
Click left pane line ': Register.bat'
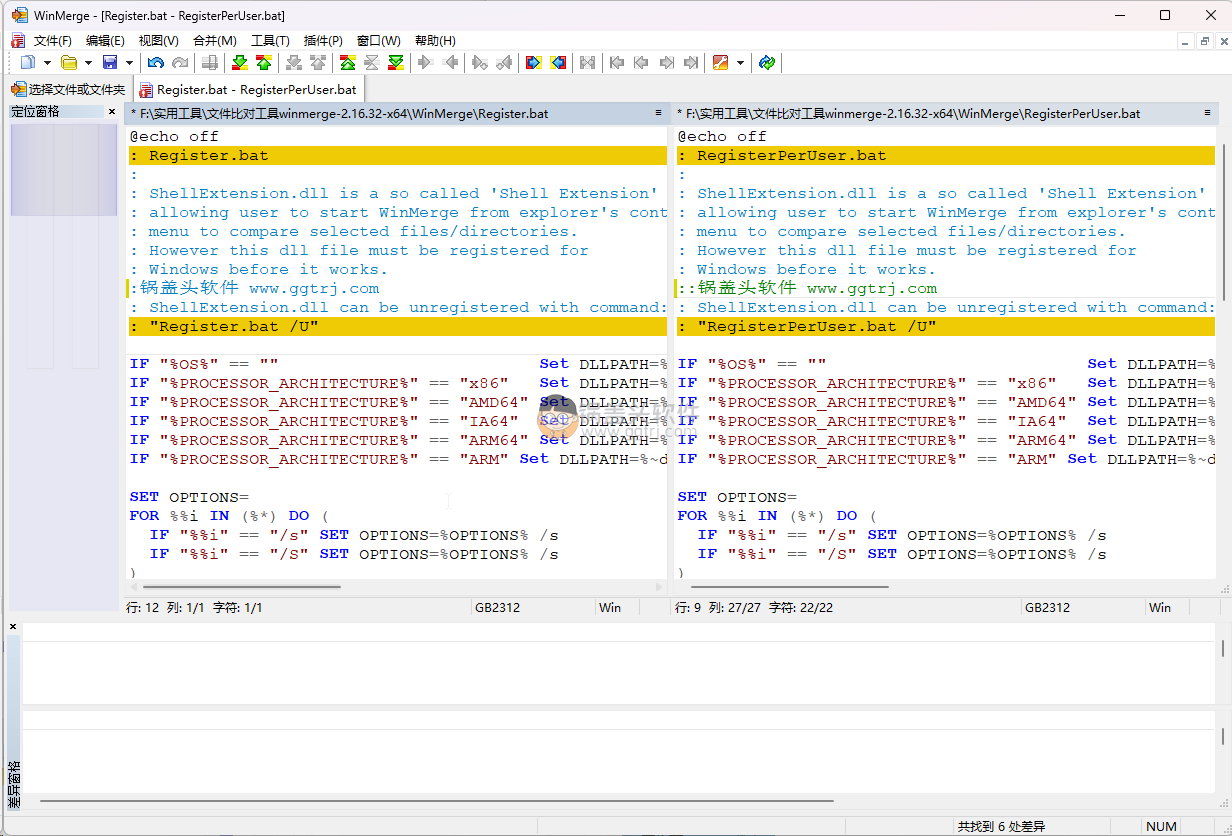coord(397,155)
